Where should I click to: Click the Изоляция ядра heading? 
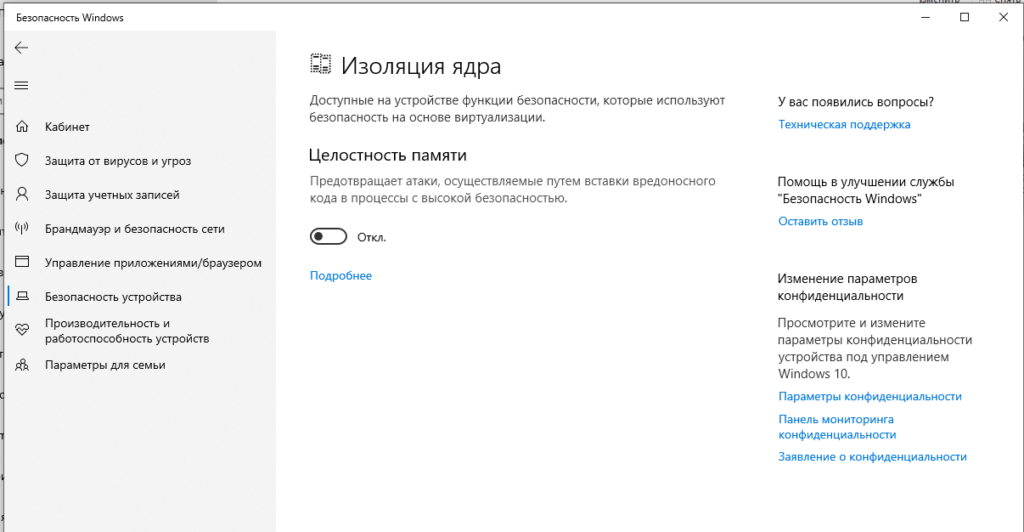pyautogui.click(x=421, y=66)
